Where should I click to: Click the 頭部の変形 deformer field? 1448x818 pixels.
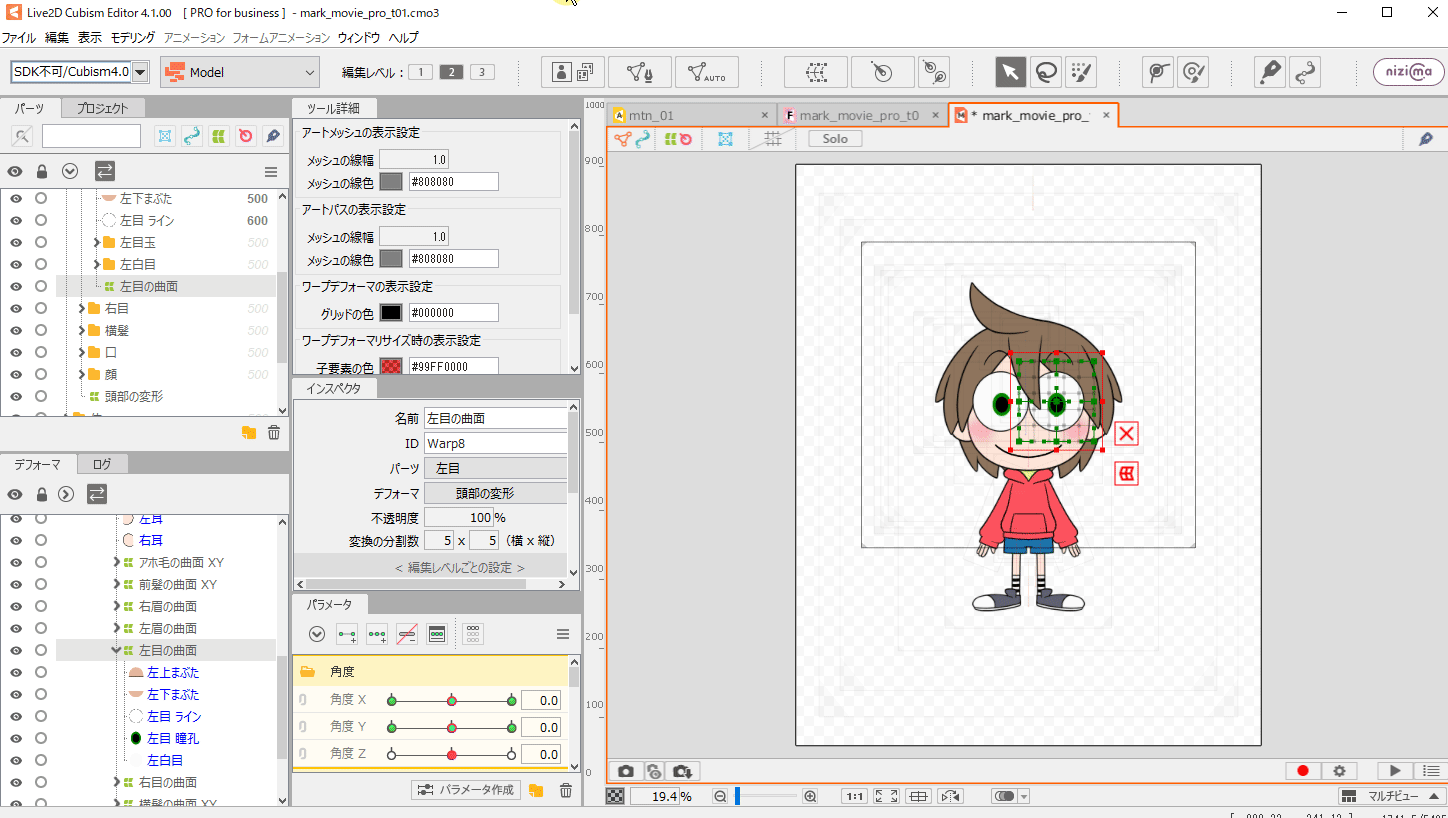coord(496,493)
